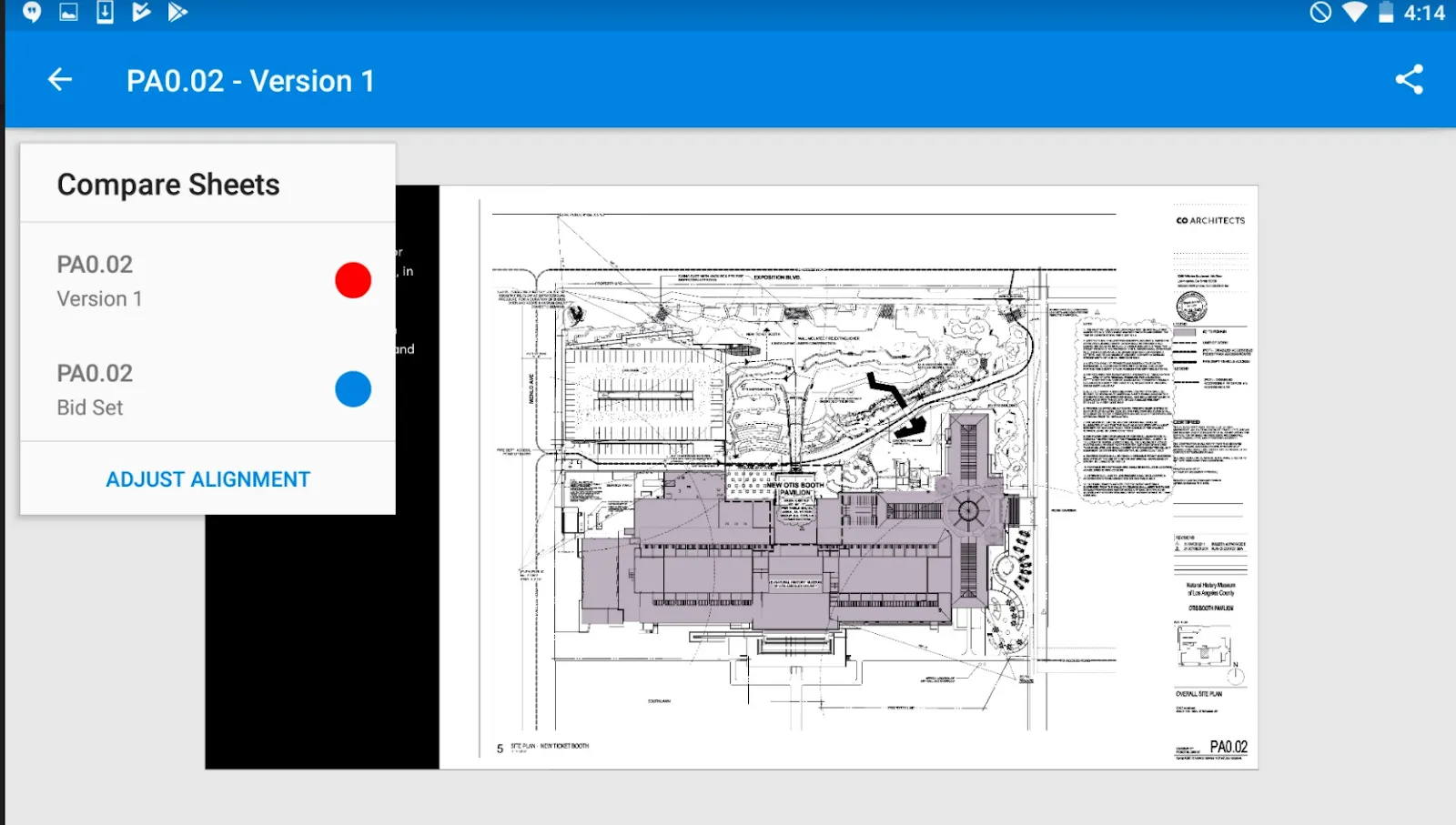The width and height of the screenshot is (1456, 825).
Task: Tap the do-not-disturb status bar icon
Action: tap(1322, 13)
